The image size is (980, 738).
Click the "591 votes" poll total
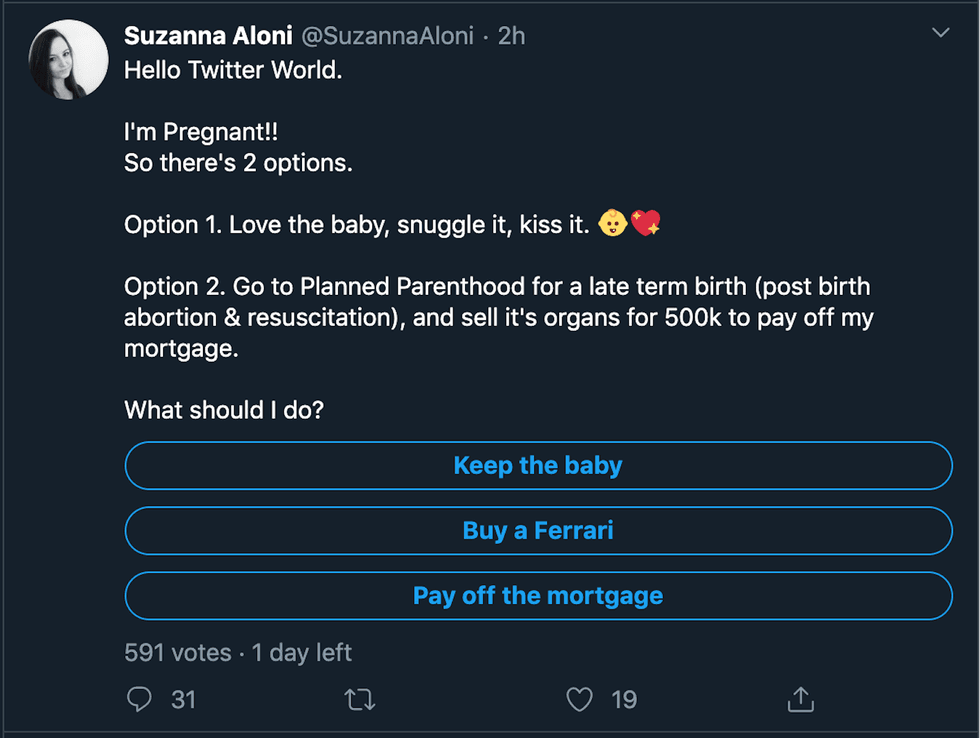[178, 653]
